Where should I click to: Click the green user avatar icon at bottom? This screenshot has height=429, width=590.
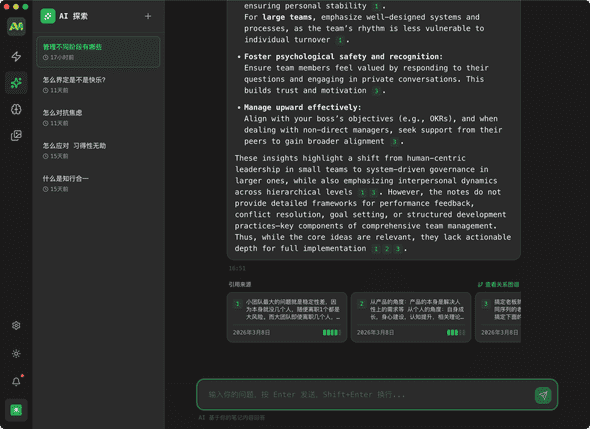pyautogui.click(x=16, y=410)
